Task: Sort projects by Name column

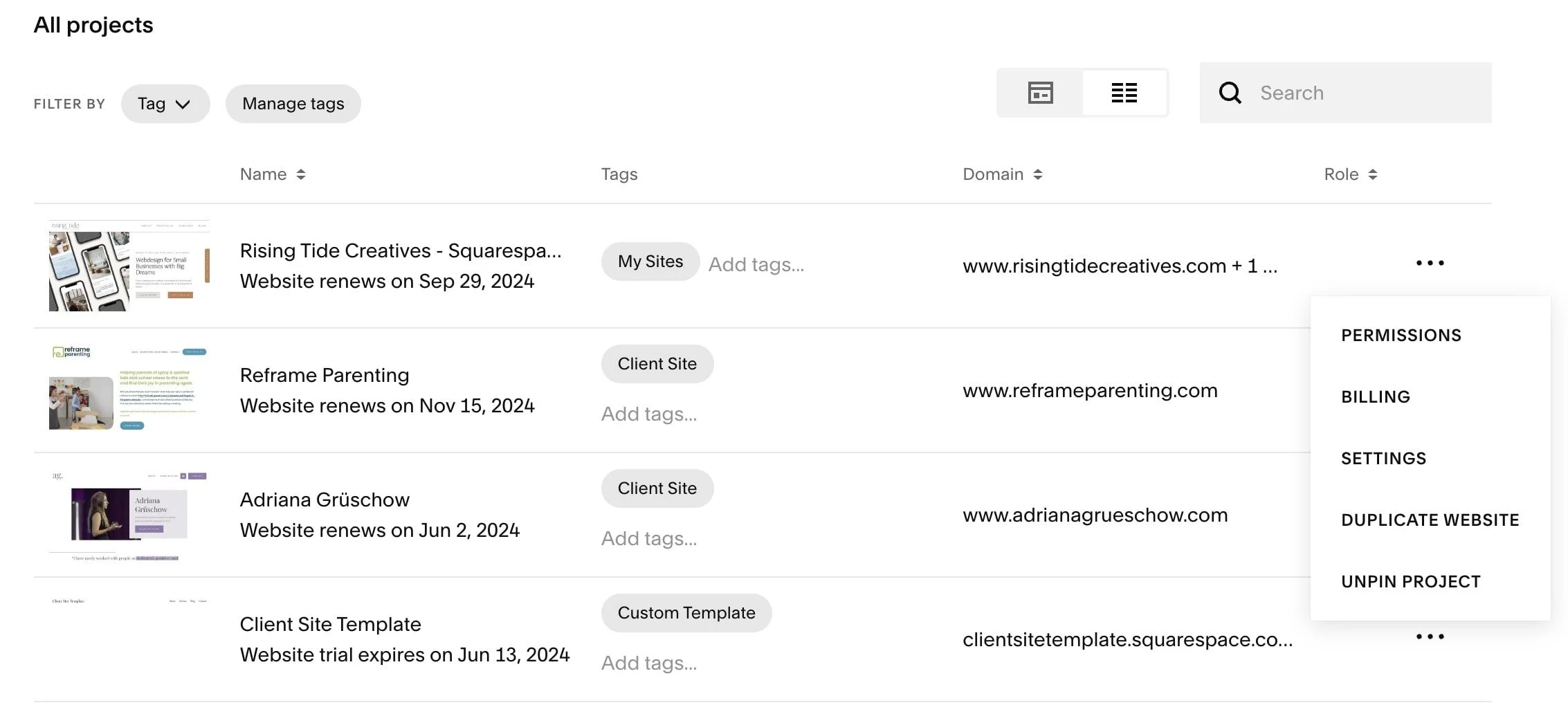Action: tap(273, 174)
